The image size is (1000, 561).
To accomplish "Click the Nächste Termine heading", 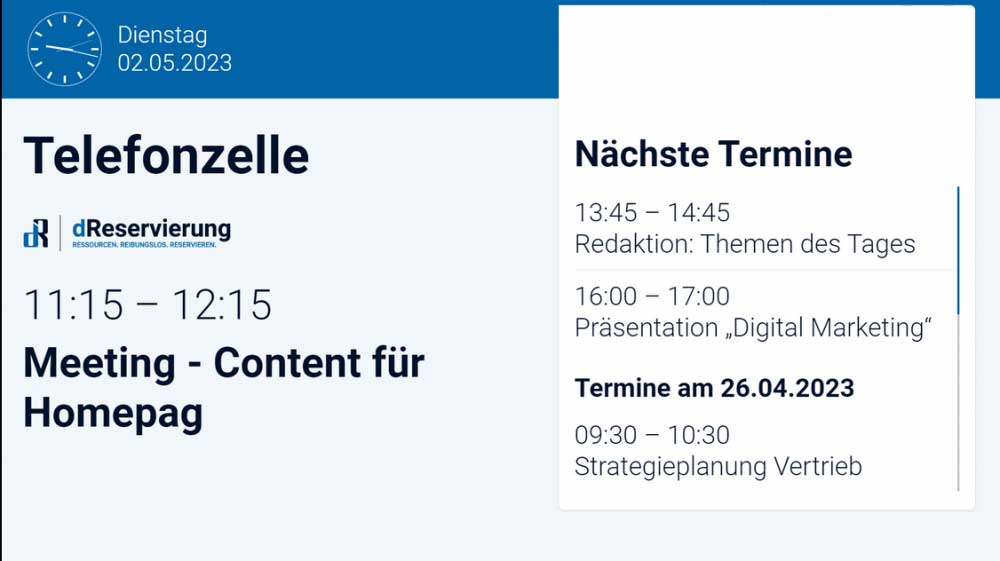I will pos(713,154).
